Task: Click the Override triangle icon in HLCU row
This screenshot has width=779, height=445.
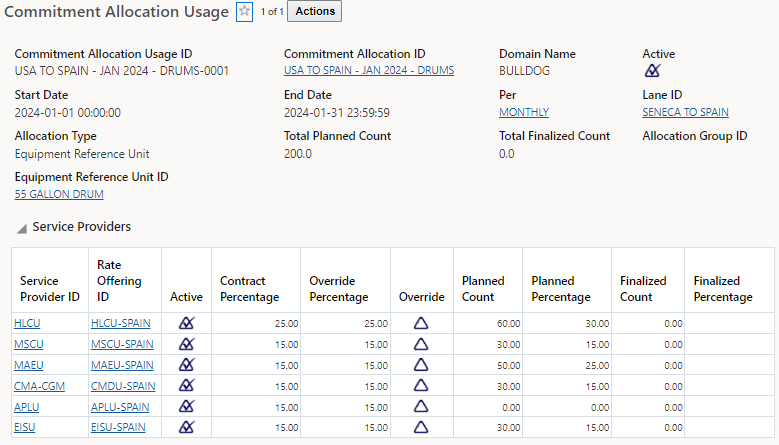Action: click(421, 323)
